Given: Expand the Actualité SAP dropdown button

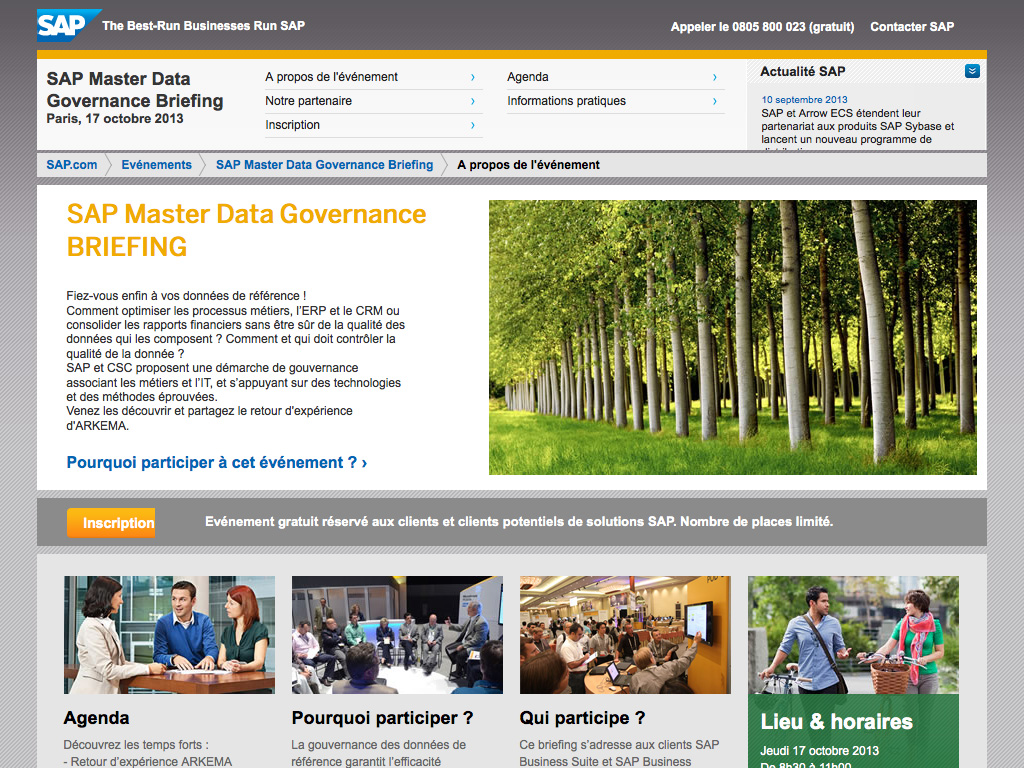Looking at the screenshot, I should (972, 71).
